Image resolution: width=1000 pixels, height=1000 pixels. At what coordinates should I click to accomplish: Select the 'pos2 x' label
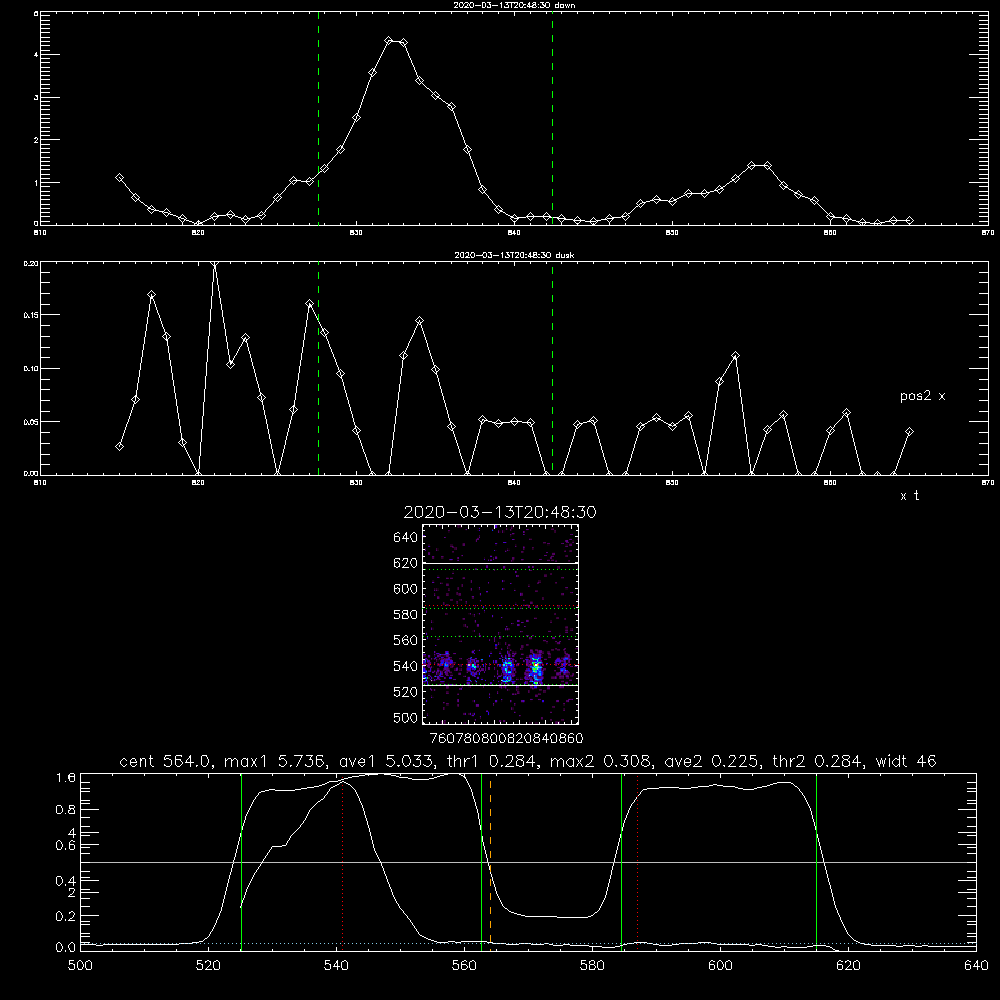922,396
